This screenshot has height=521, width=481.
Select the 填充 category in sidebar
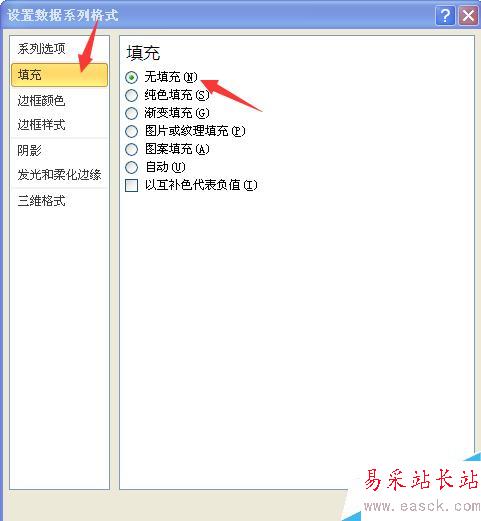[59, 75]
